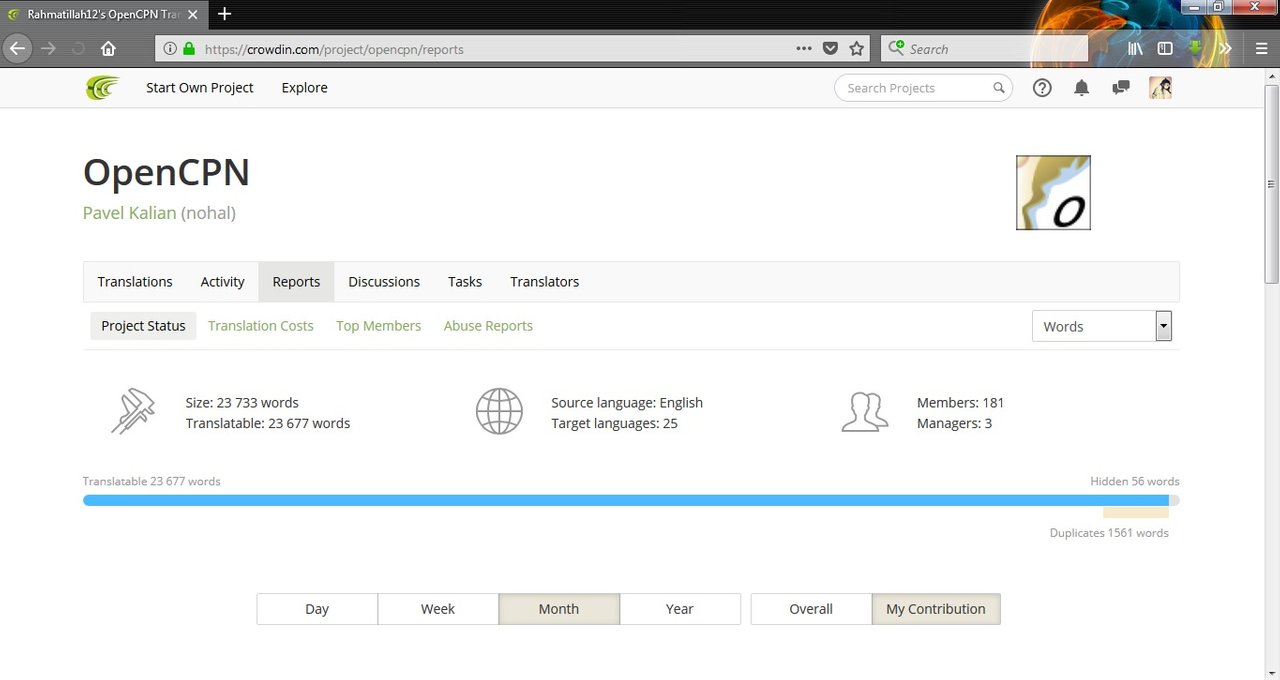Show site information via the info icon
This screenshot has height=680, width=1280.
point(170,48)
